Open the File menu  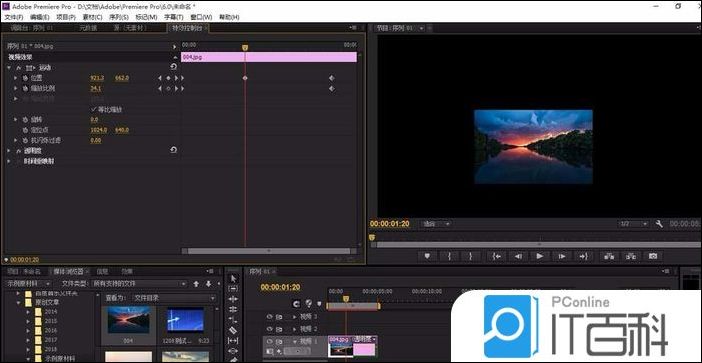tap(13, 17)
